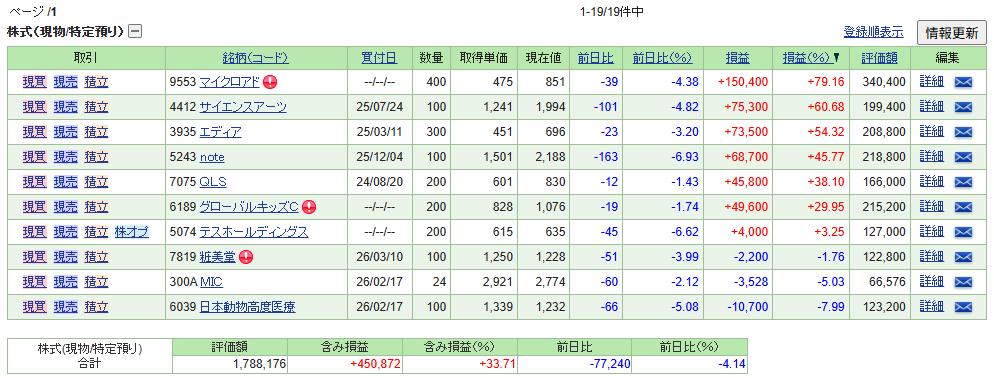The width and height of the screenshot is (994, 378).
Task: Open 詳細 for the グローバルキッズC row
Action: click(x=931, y=207)
